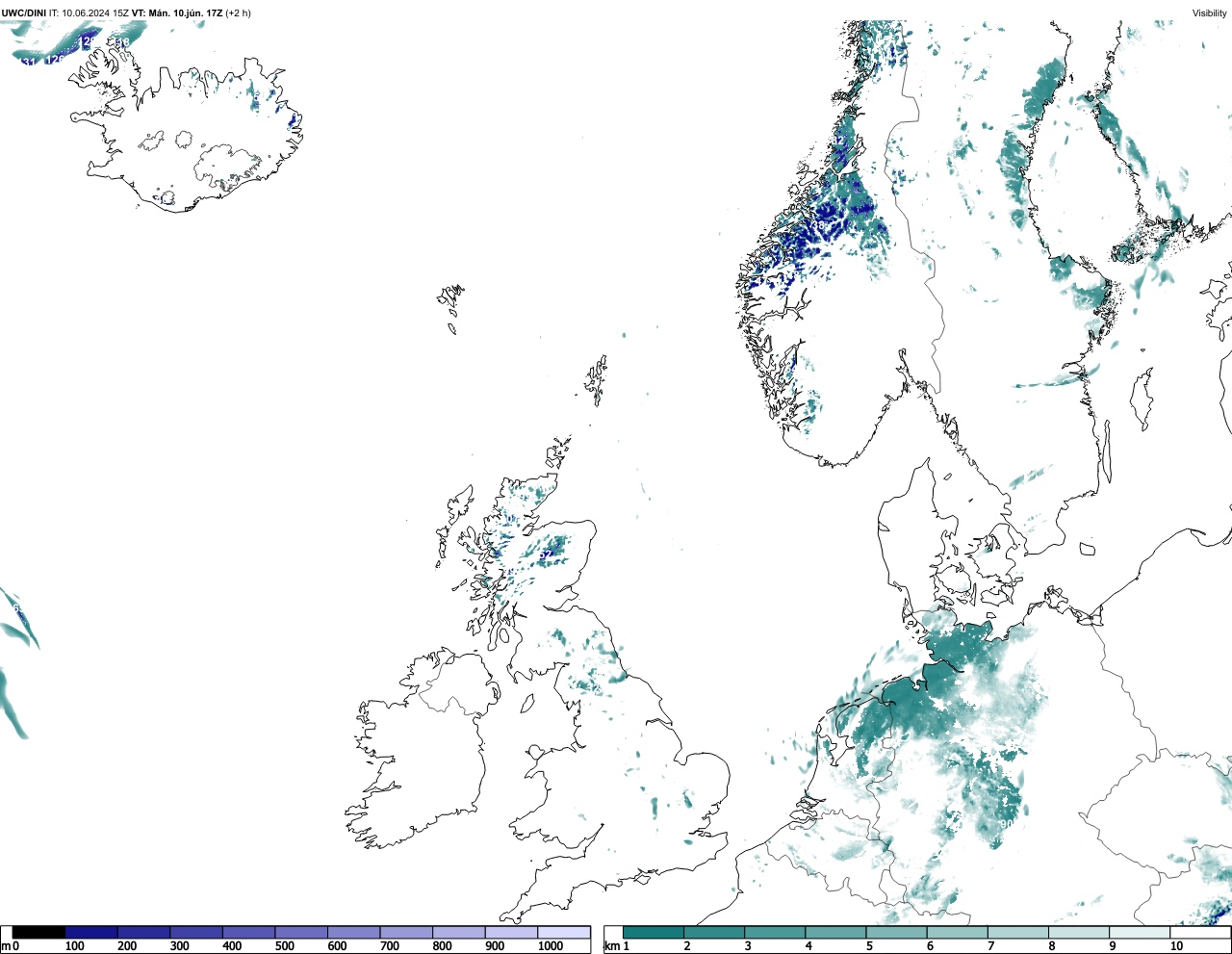Pick the 500–600 m legend color swatch

point(301,932)
